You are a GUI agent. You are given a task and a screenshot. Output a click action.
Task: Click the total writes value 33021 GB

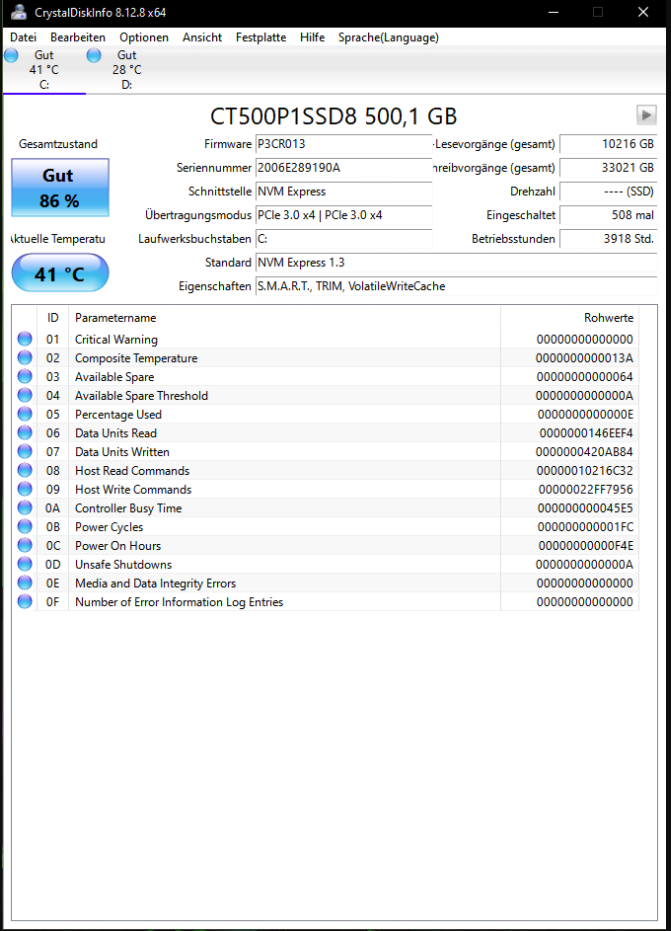(x=608, y=167)
